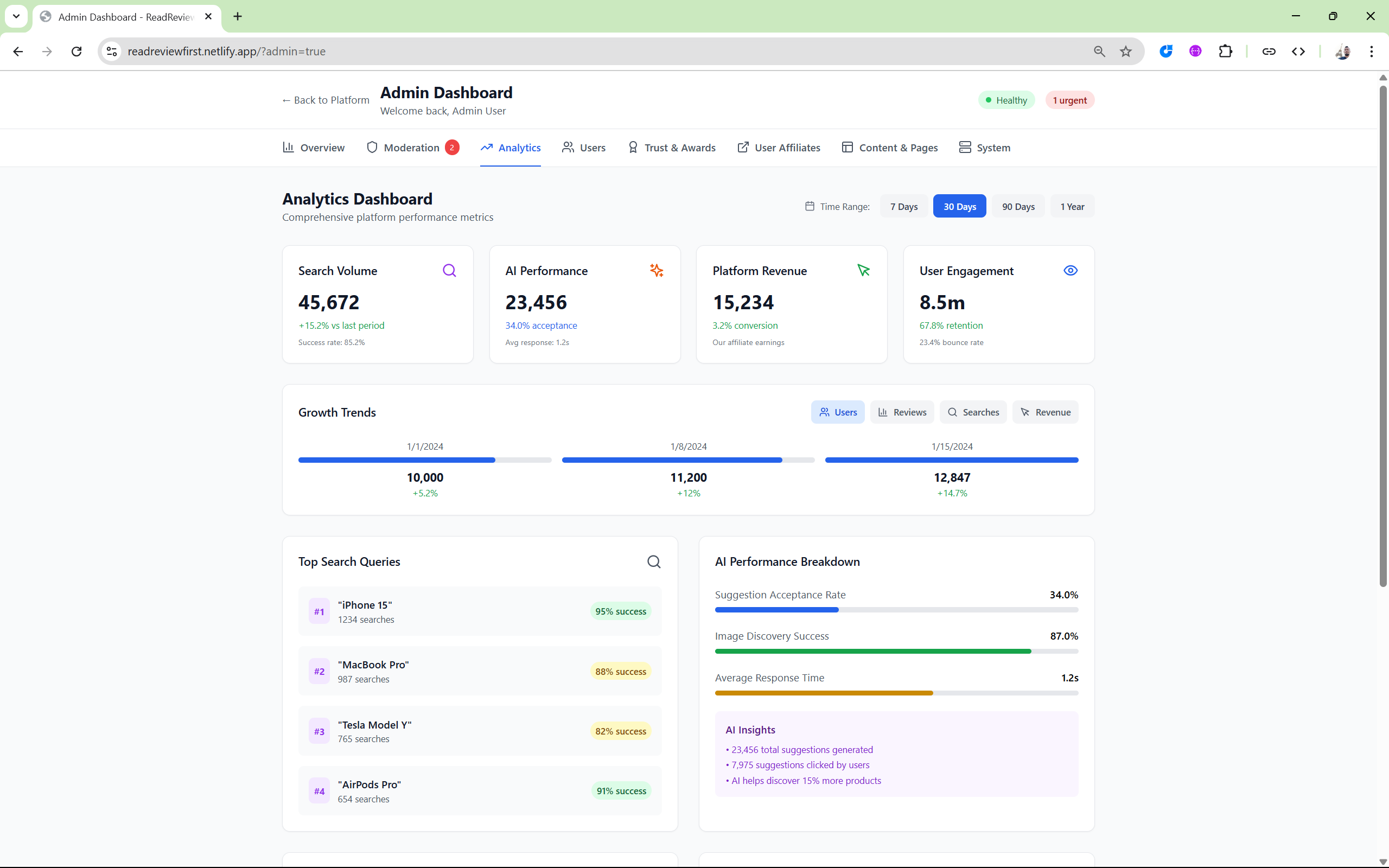Open the tab search dropdown arrow
This screenshot has width=1389, height=868.
(x=16, y=16)
